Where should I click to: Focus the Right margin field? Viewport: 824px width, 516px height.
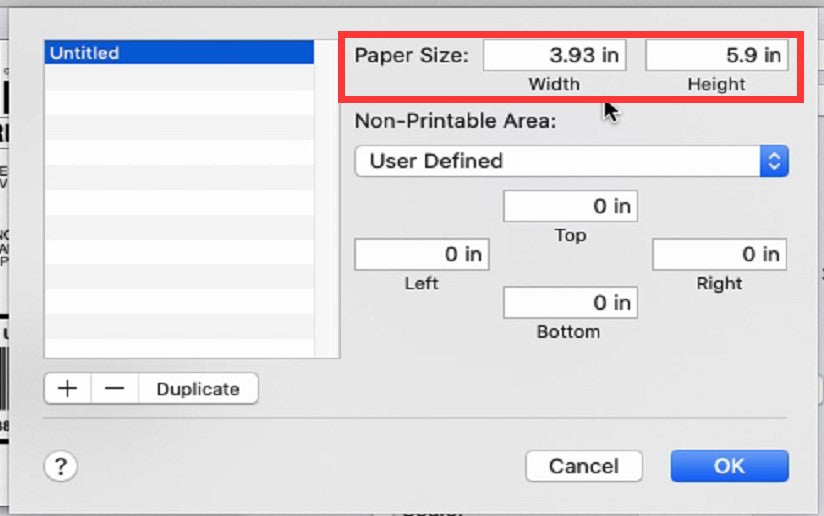pos(719,255)
